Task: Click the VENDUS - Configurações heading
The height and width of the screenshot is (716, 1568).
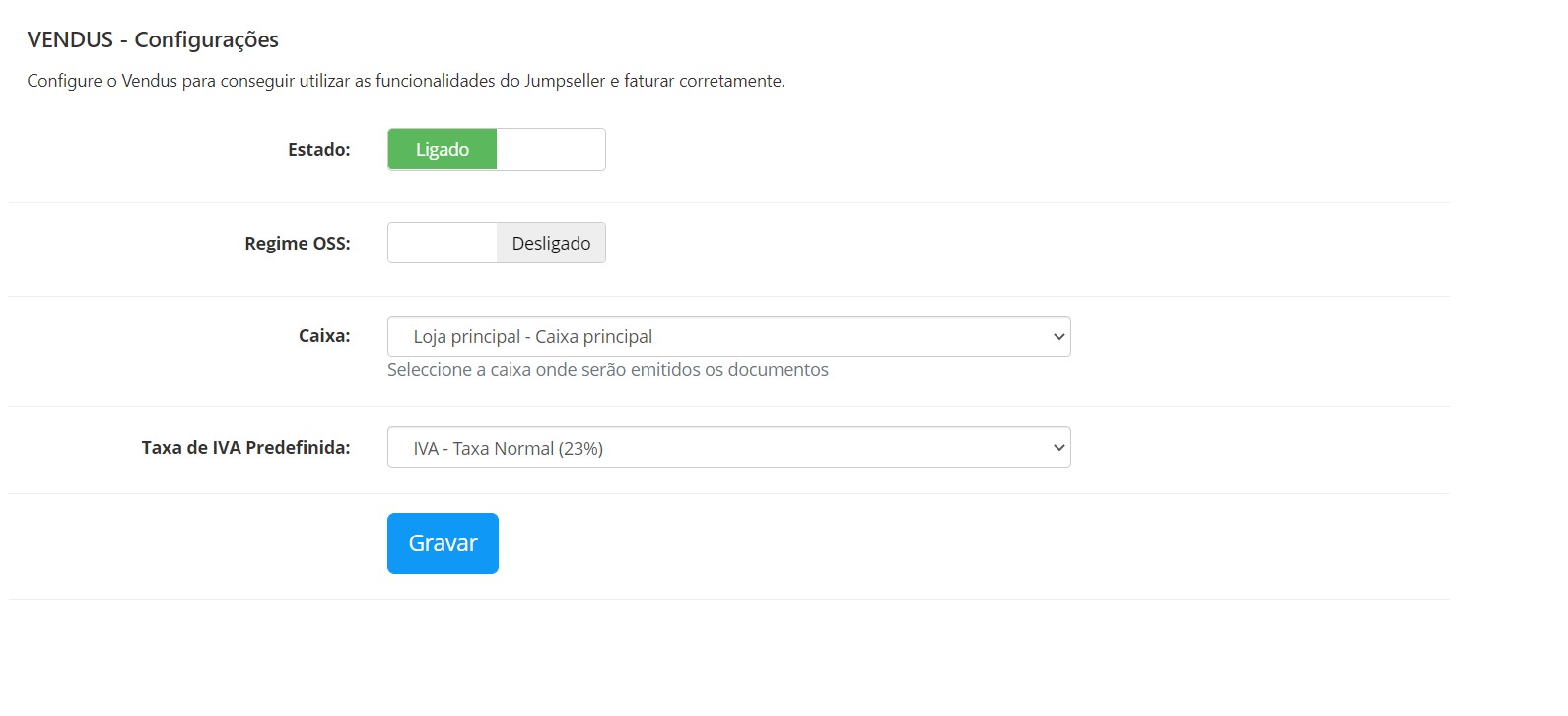Action: pyautogui.click(x=153, y=39)
